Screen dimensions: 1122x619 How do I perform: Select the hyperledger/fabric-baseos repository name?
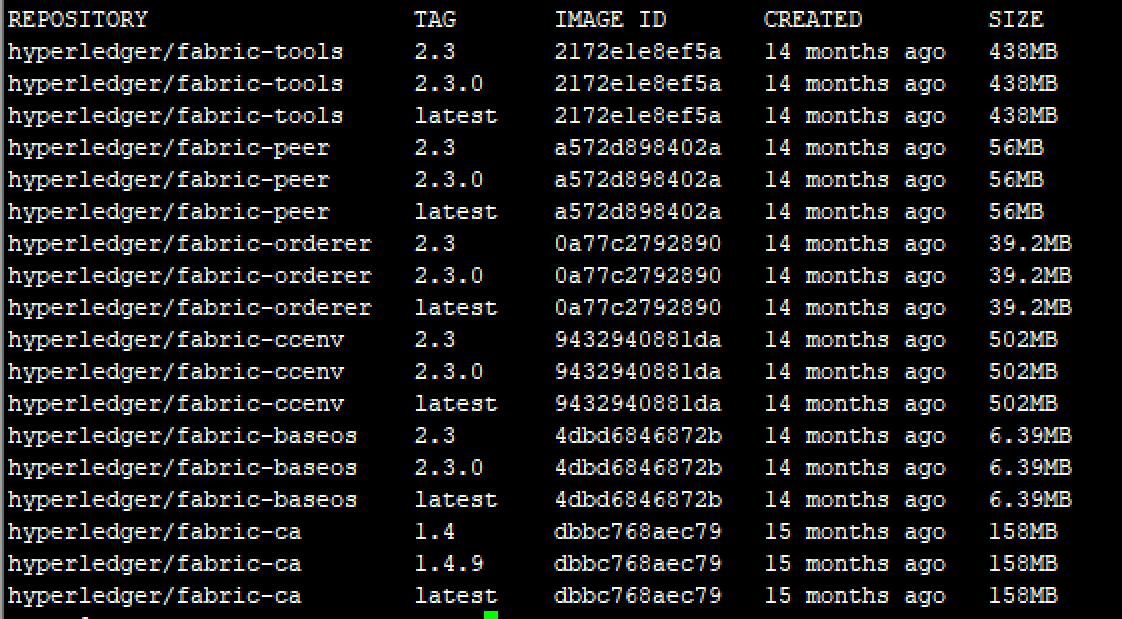[x=176, y=435]
